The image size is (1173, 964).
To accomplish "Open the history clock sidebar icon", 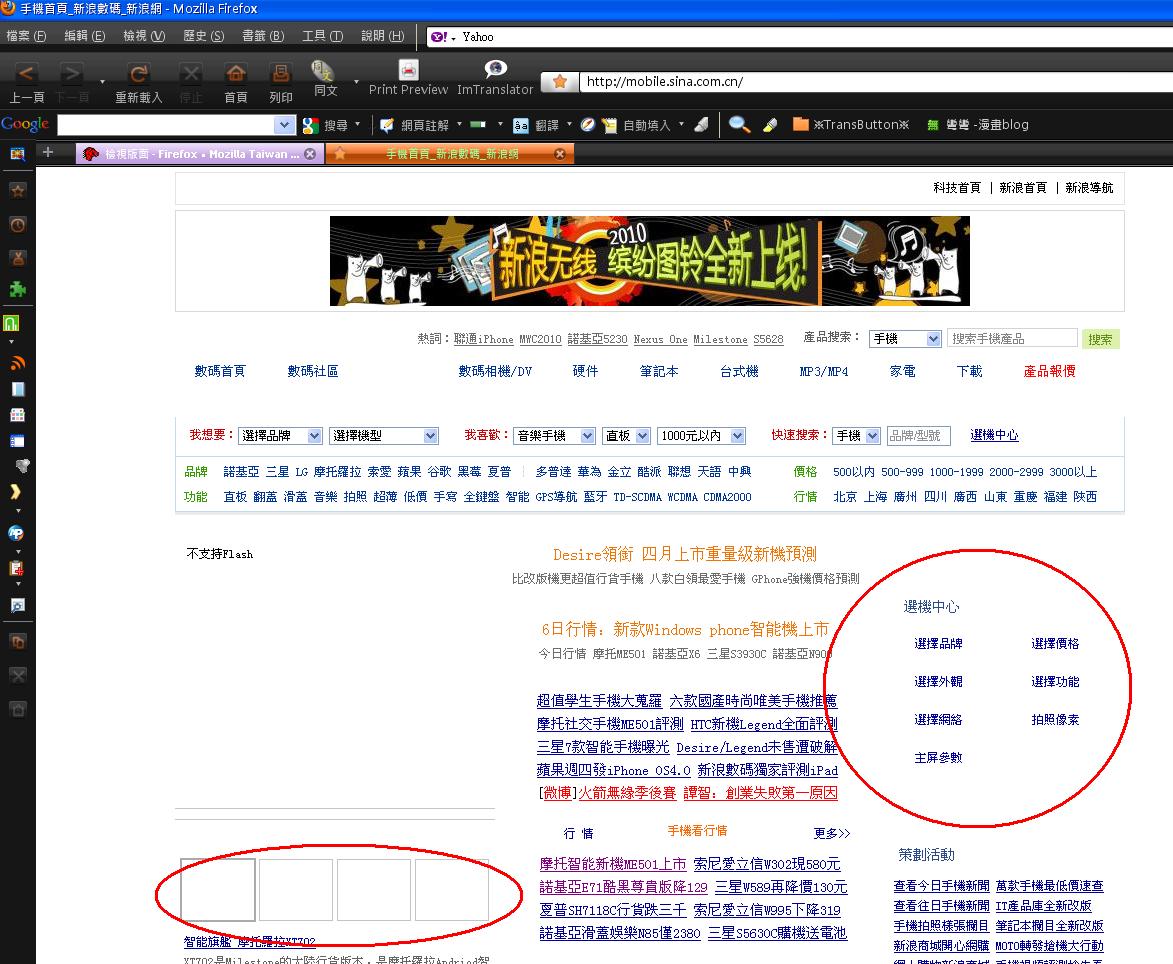I will [x=17, y=225].
